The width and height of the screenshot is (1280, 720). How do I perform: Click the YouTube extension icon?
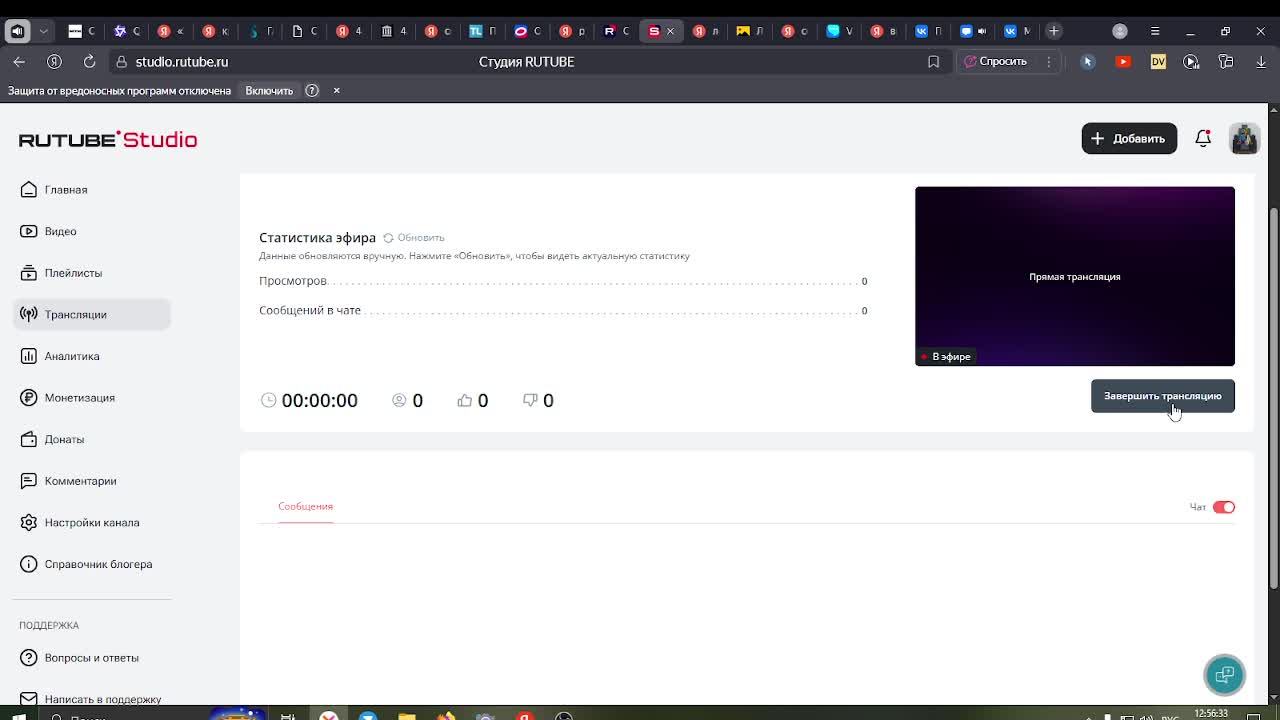coord(1123,62)
